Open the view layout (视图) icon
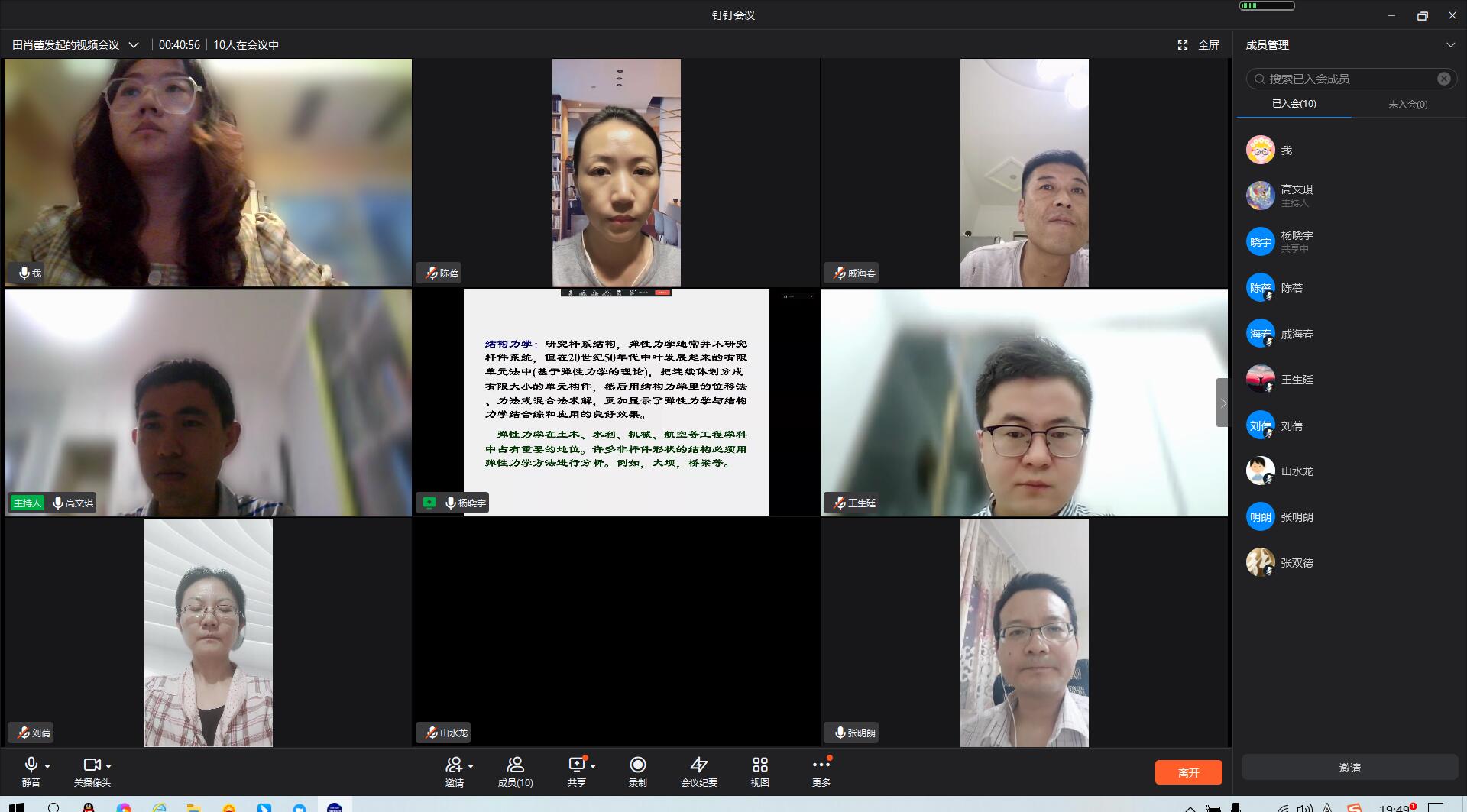Viewport: 1467px width, 812px height. 759,765
